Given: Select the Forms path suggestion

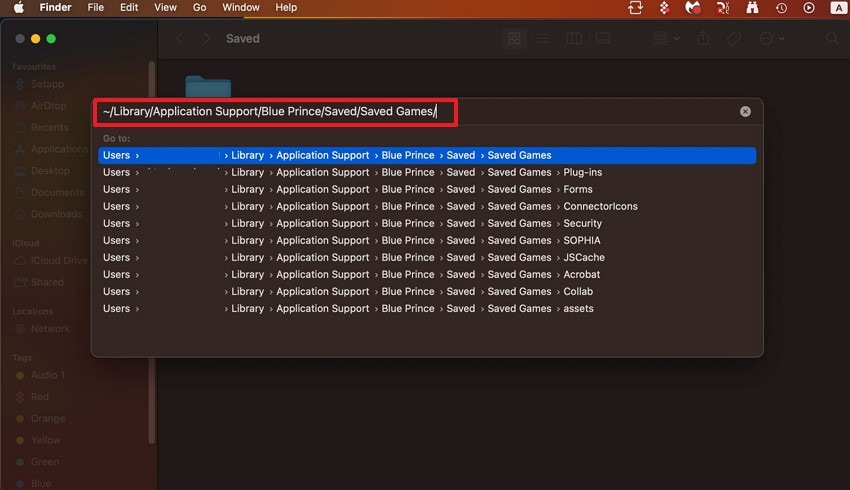Looking at the screenshot, I should tap(427, 189).
